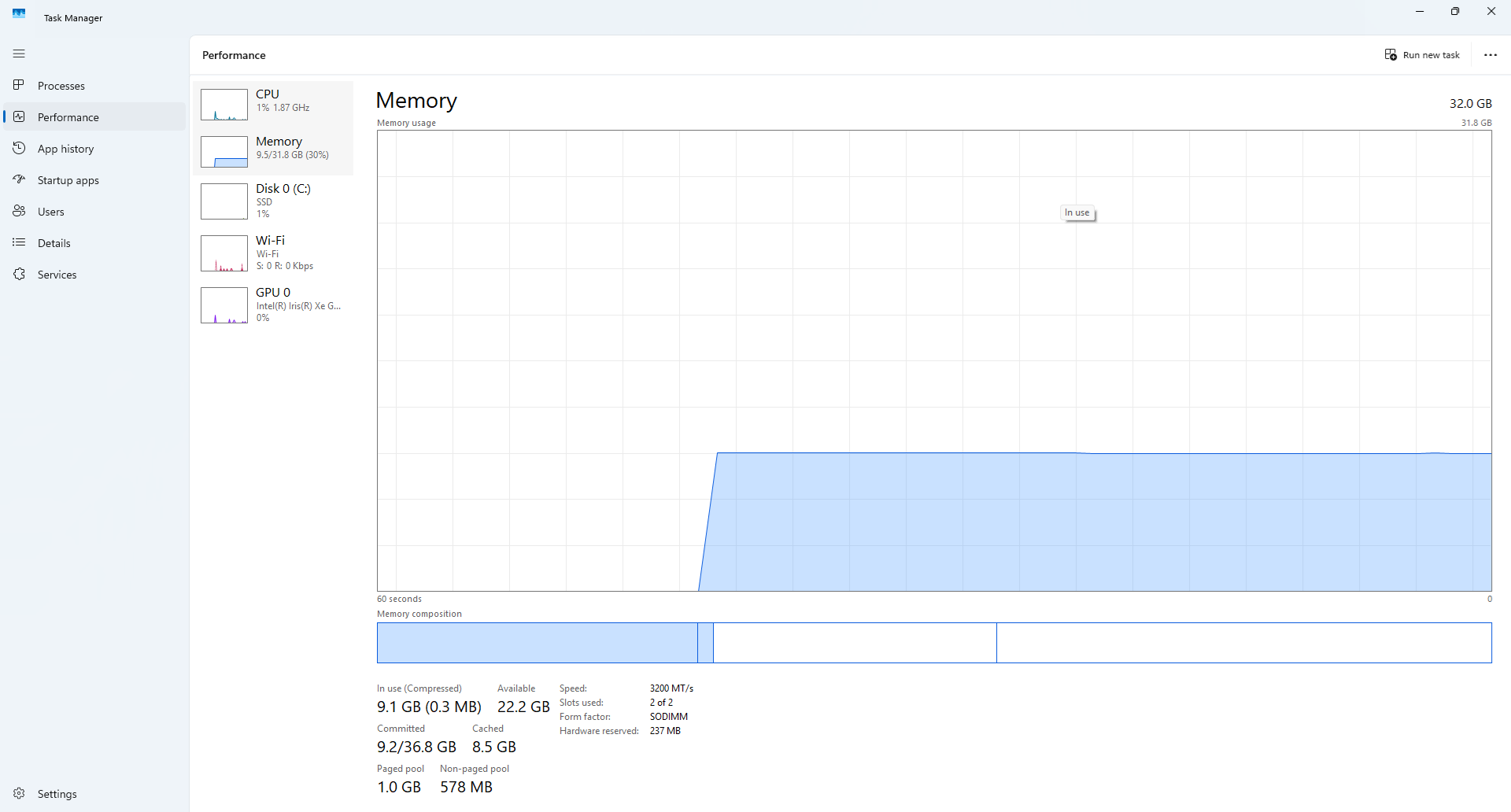Show the Details page

[94, 242]
